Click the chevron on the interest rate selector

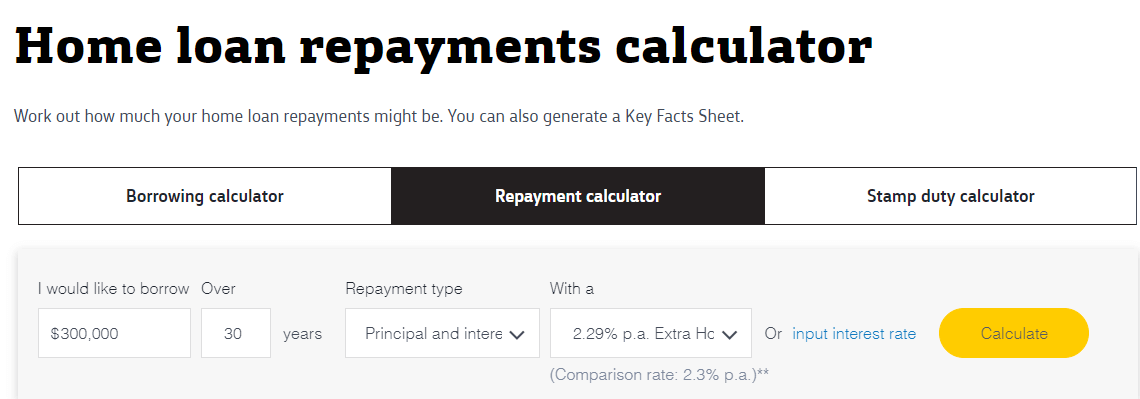click(729, 334)
